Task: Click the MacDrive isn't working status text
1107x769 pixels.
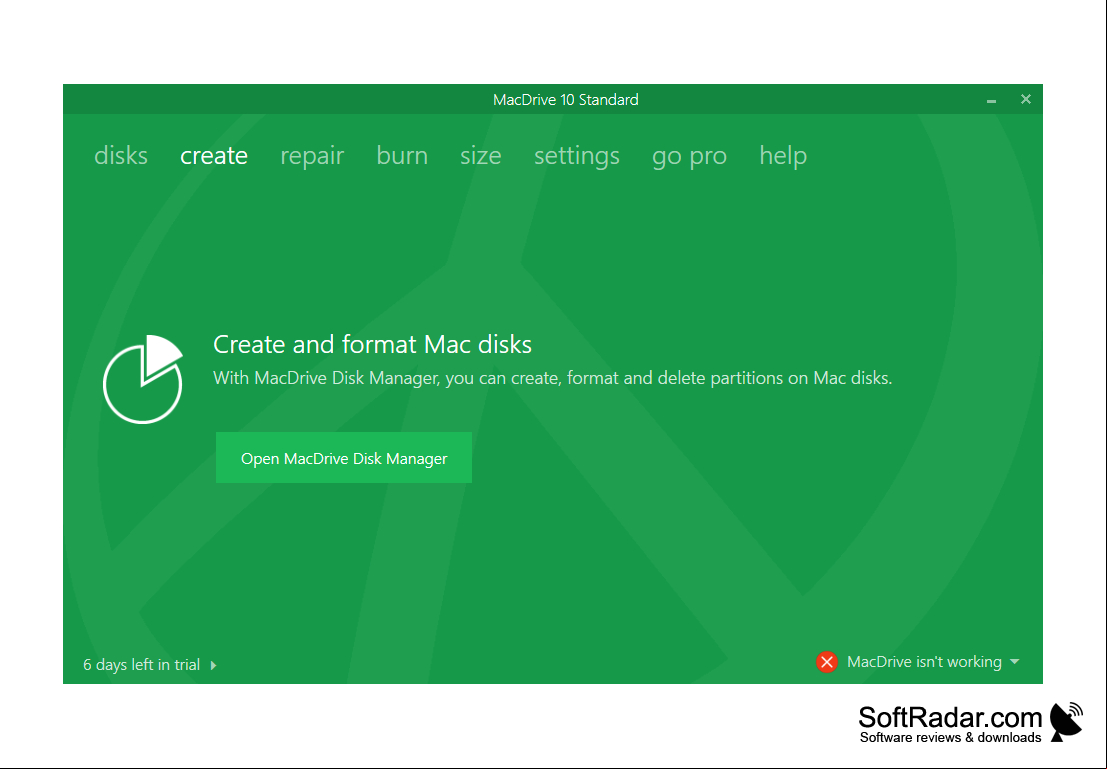Action: [x=924, y=662]
